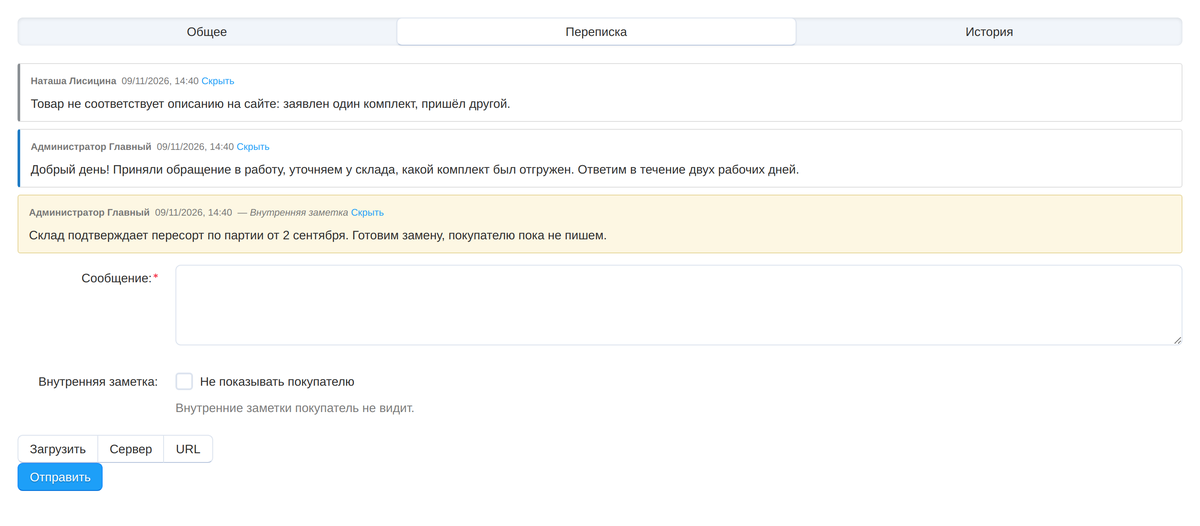This screenshot has height=526, width=1200.
Task: Focus the Сообщение text area
Action: pyautogui.click(x=679, y=305)
